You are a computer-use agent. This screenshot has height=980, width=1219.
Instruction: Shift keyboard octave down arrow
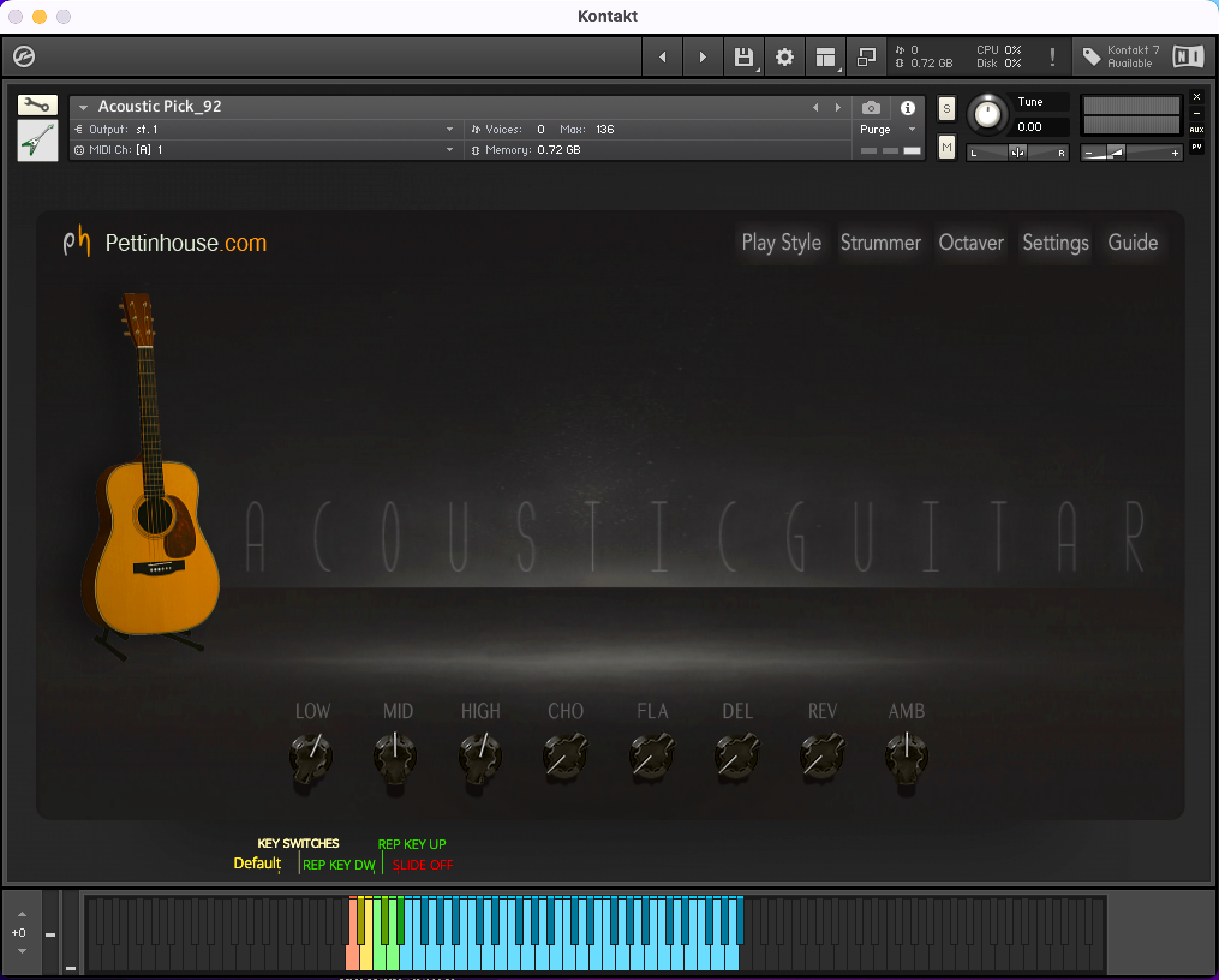[x=22, y=951]
